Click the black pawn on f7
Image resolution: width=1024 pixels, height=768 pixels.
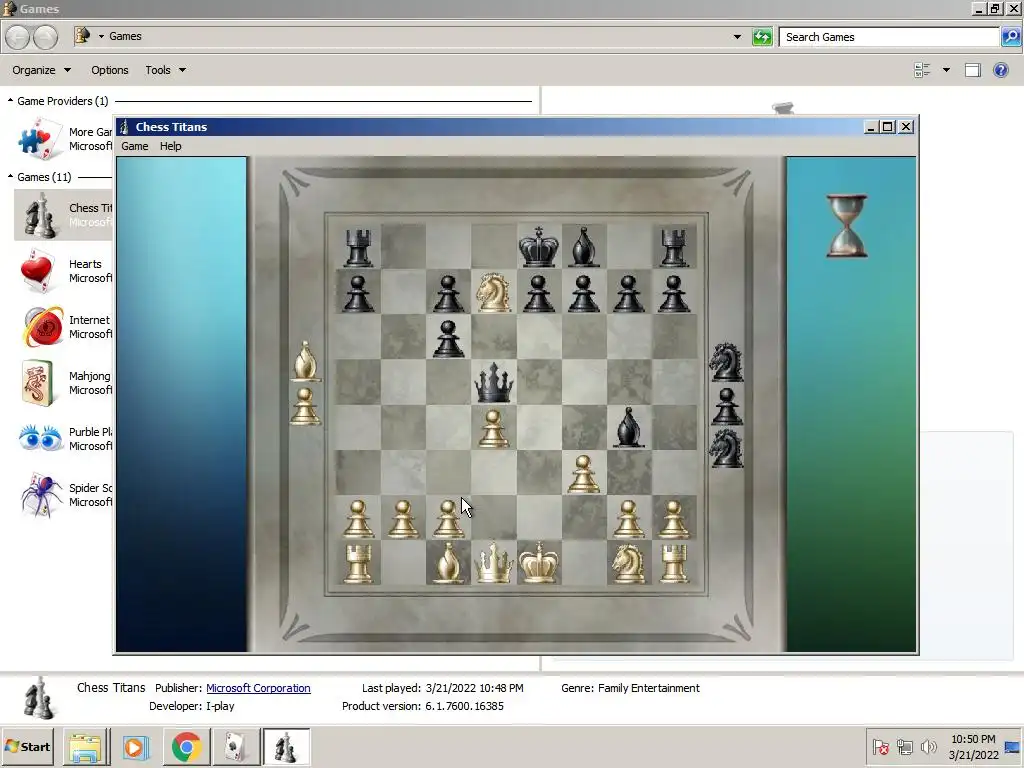point(583,293)
